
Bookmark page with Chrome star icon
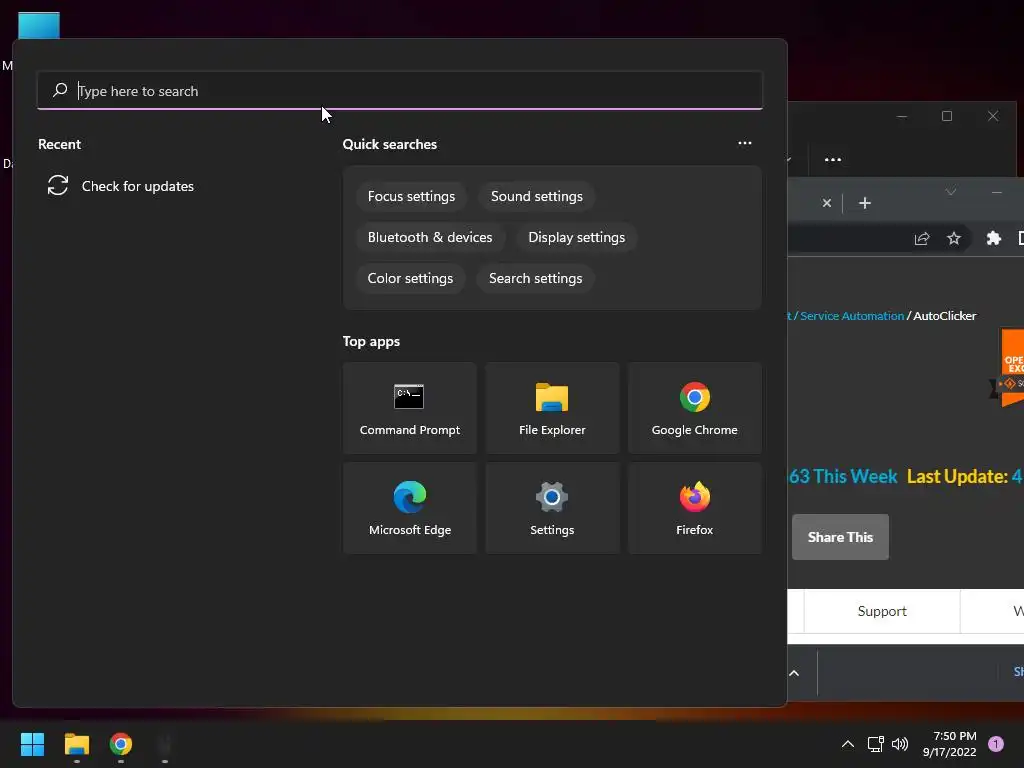(x=953, y=238)
